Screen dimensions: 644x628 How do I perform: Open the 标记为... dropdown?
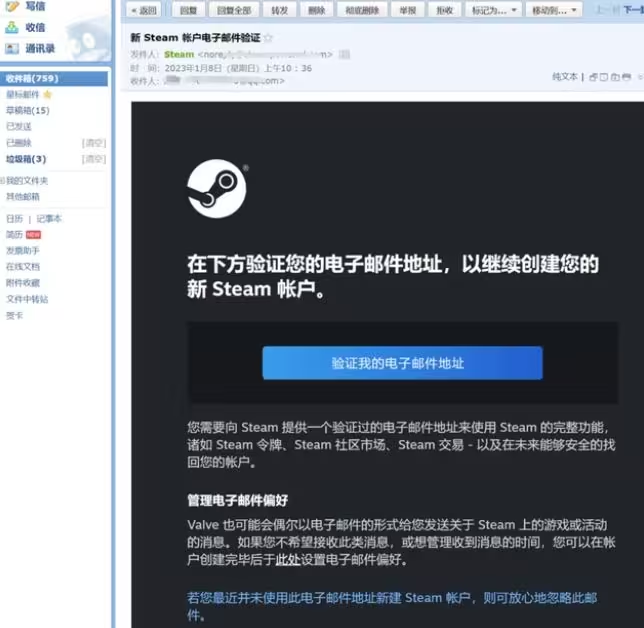[x=494, y=10]
